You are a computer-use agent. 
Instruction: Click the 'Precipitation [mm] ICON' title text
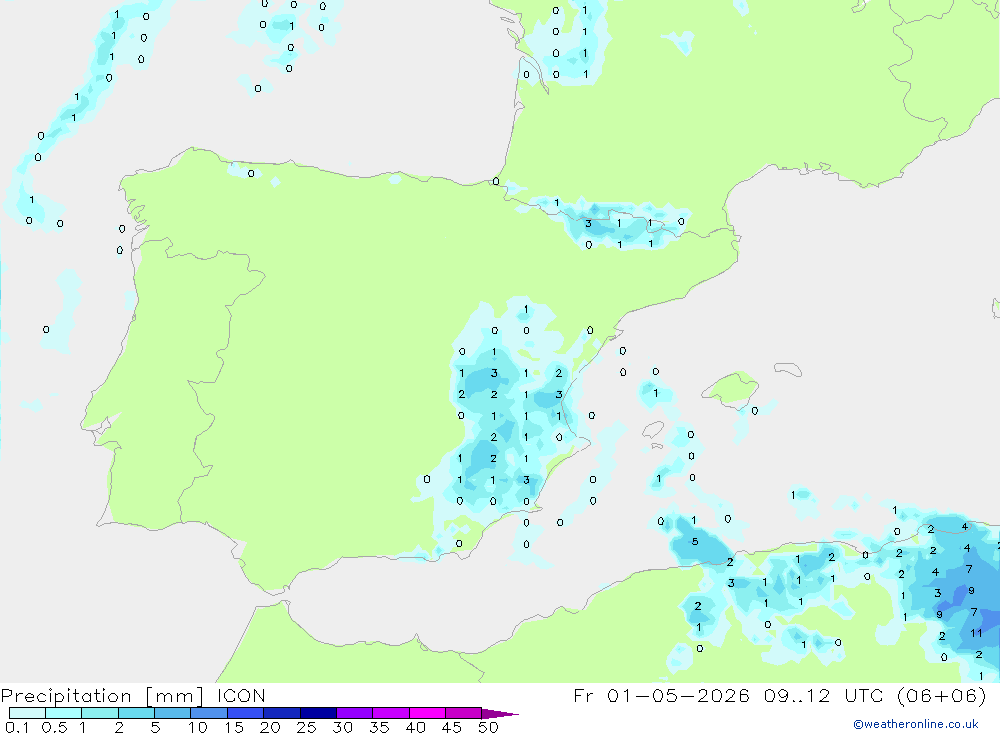point(133,695)
